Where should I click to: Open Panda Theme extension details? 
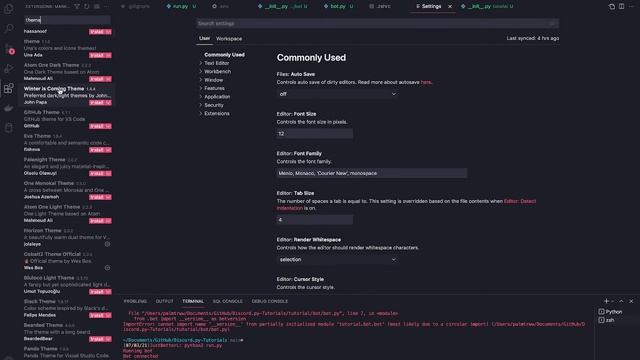(x=67, y=352)
